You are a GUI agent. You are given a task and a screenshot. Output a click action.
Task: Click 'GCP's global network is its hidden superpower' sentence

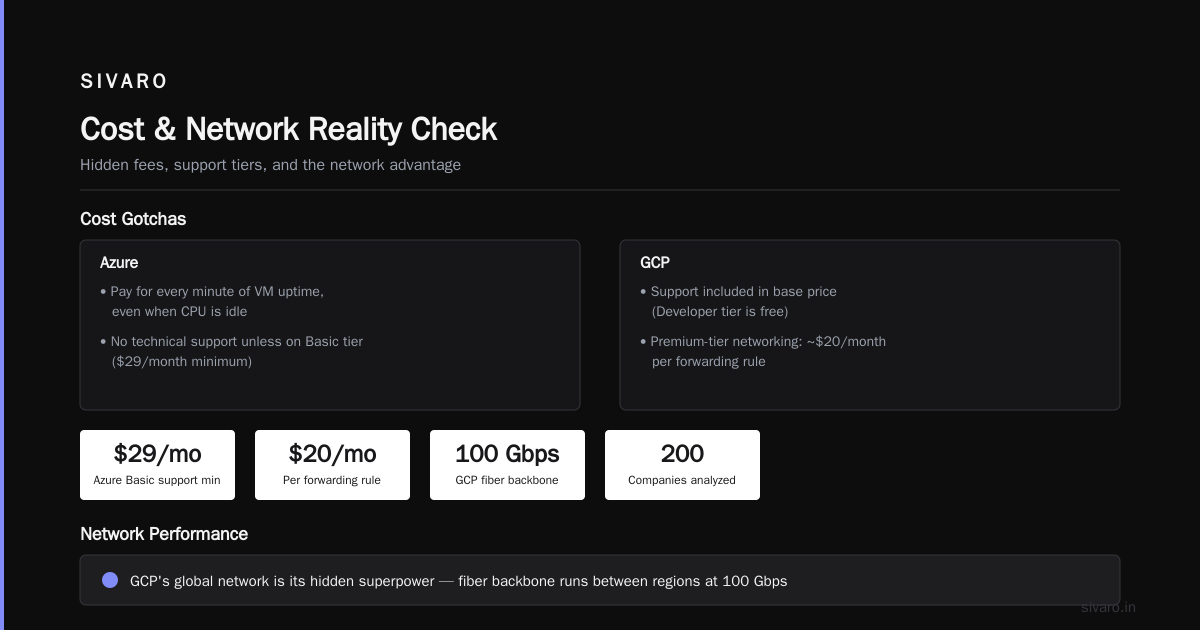click(x=459, y=581)
